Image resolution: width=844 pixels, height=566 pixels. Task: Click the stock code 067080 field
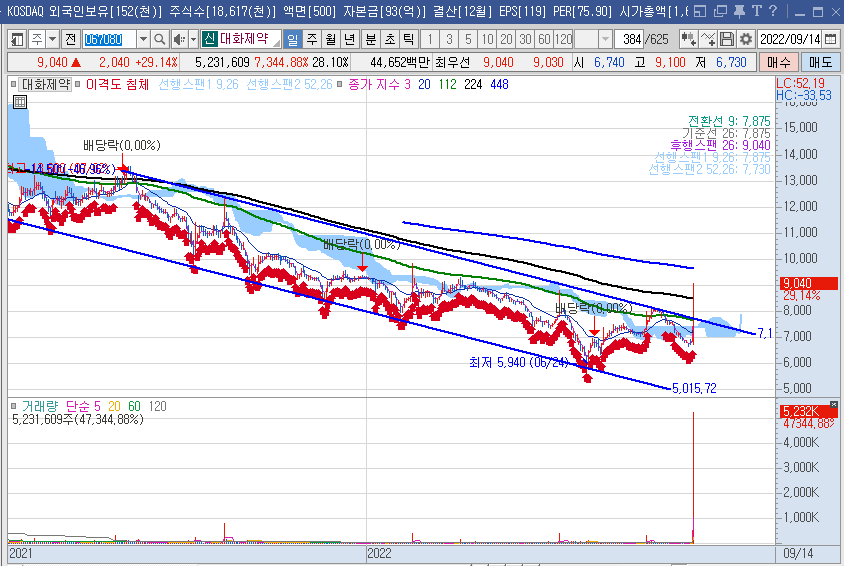[x=109, y=39]
